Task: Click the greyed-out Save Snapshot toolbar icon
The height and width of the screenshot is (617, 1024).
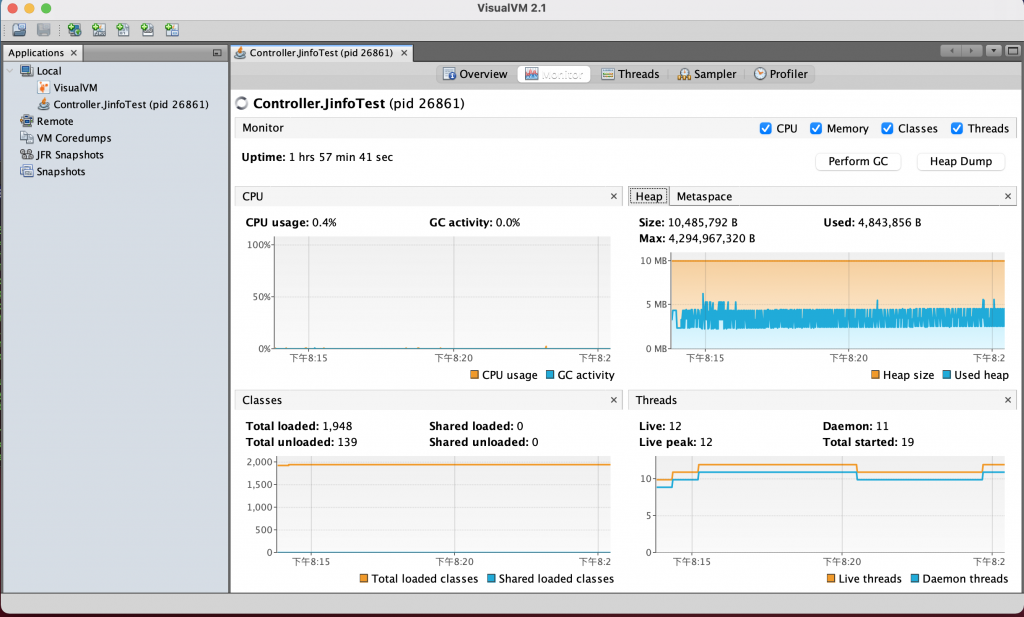Action: [44, 29]
